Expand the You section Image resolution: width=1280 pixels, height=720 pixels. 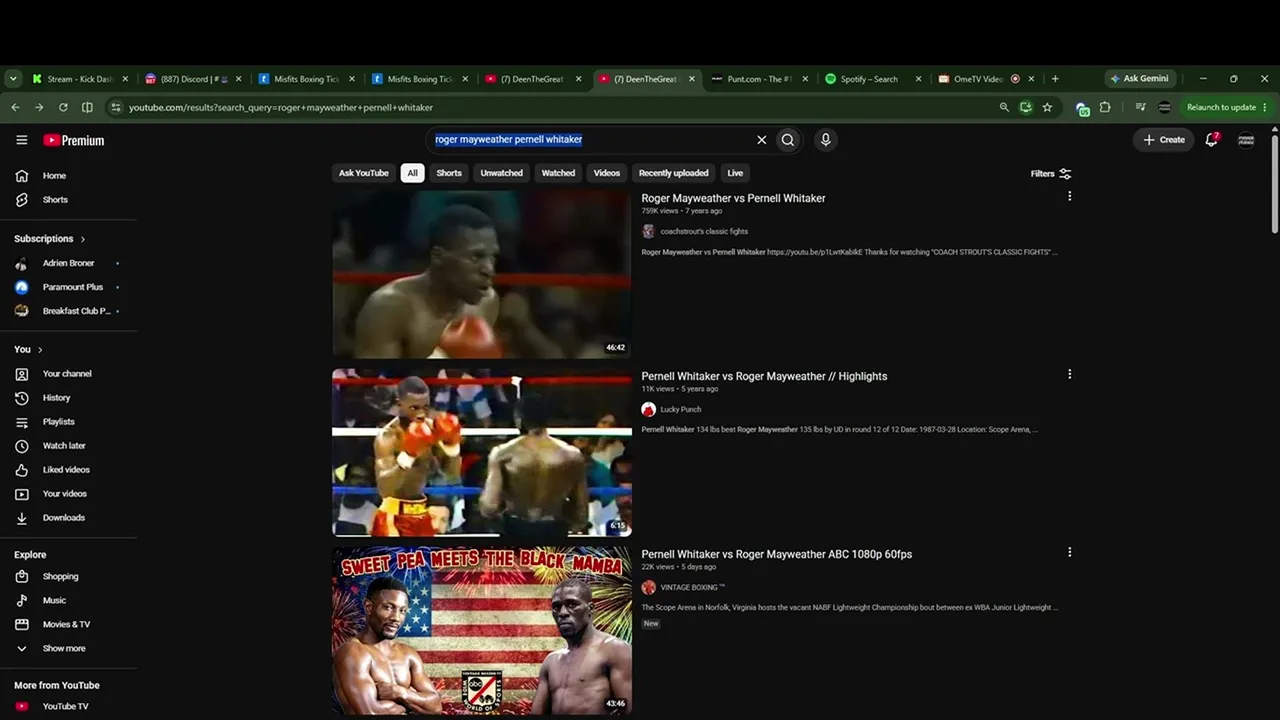[28, 350]
